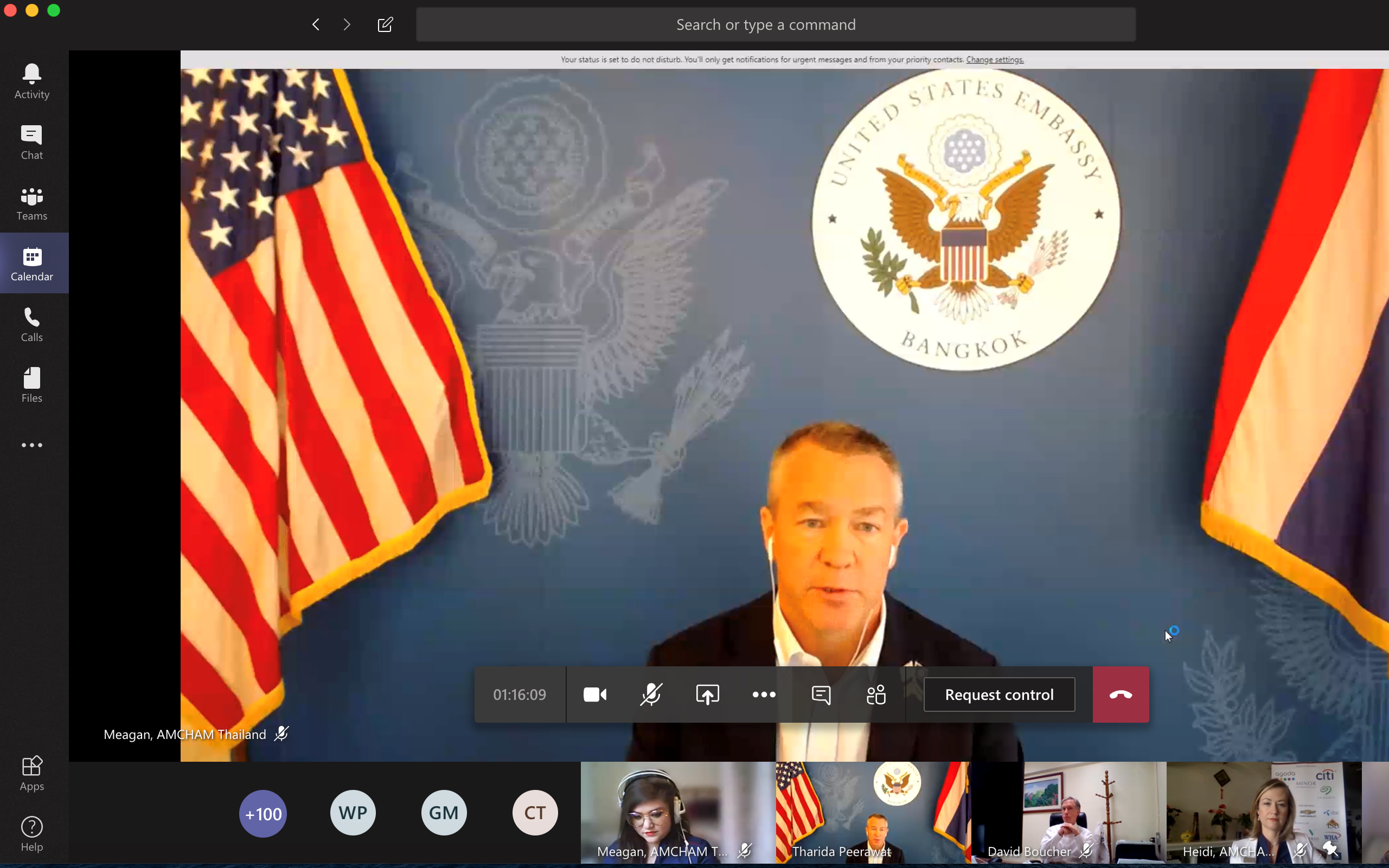
Task: Select the WP participant avatar
Action: click(x=353, y=813)
